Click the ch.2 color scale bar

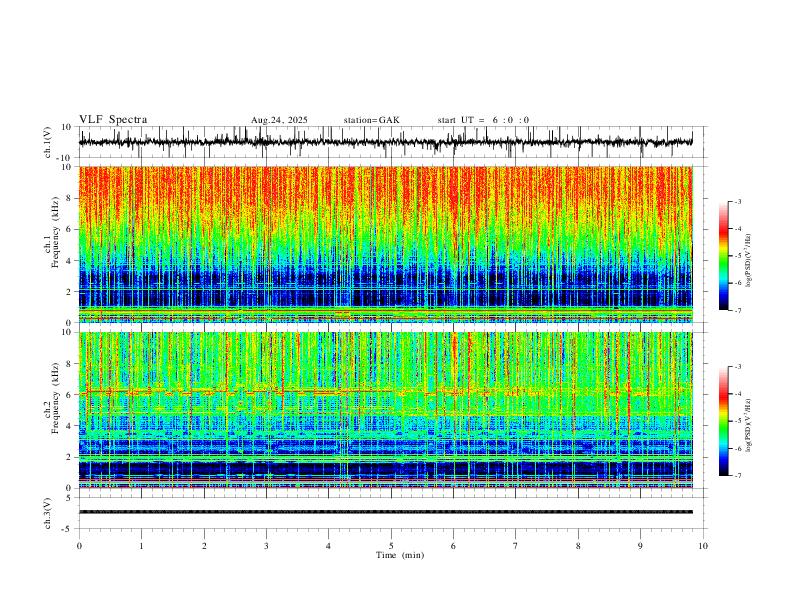pyautogui.click(x=724, y=421)
